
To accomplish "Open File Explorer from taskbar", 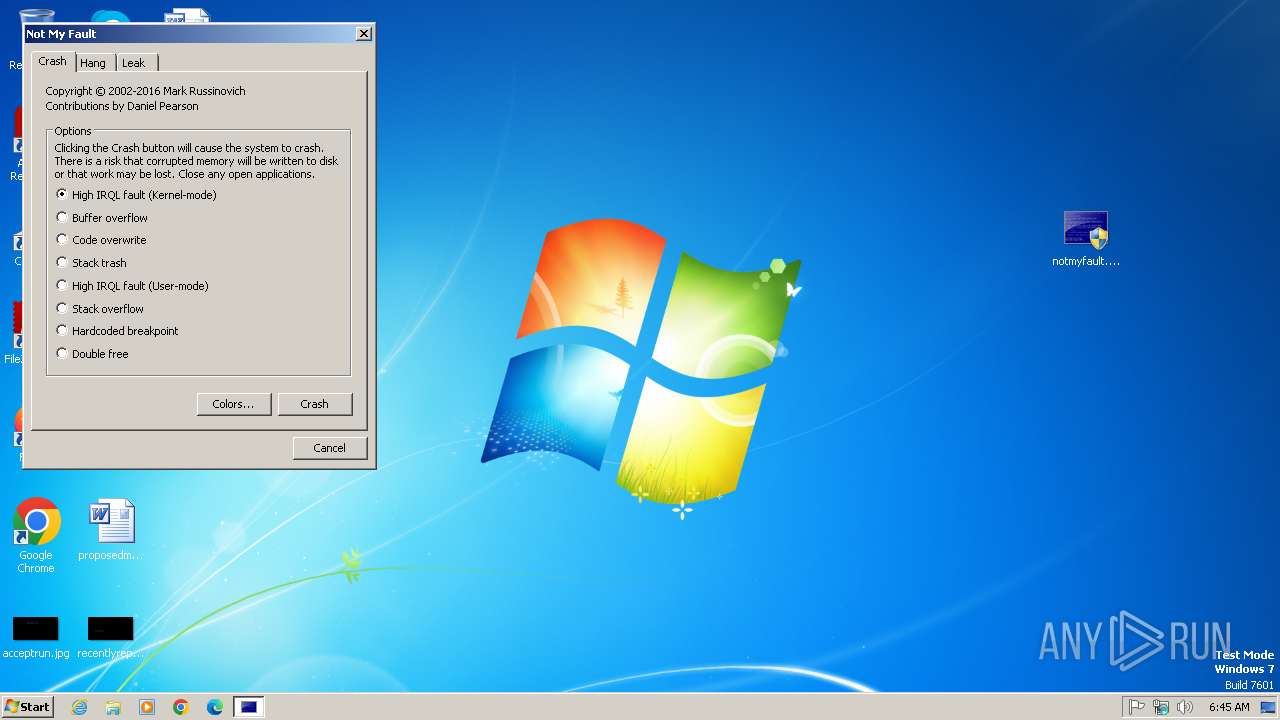I will tap(113, 707).
